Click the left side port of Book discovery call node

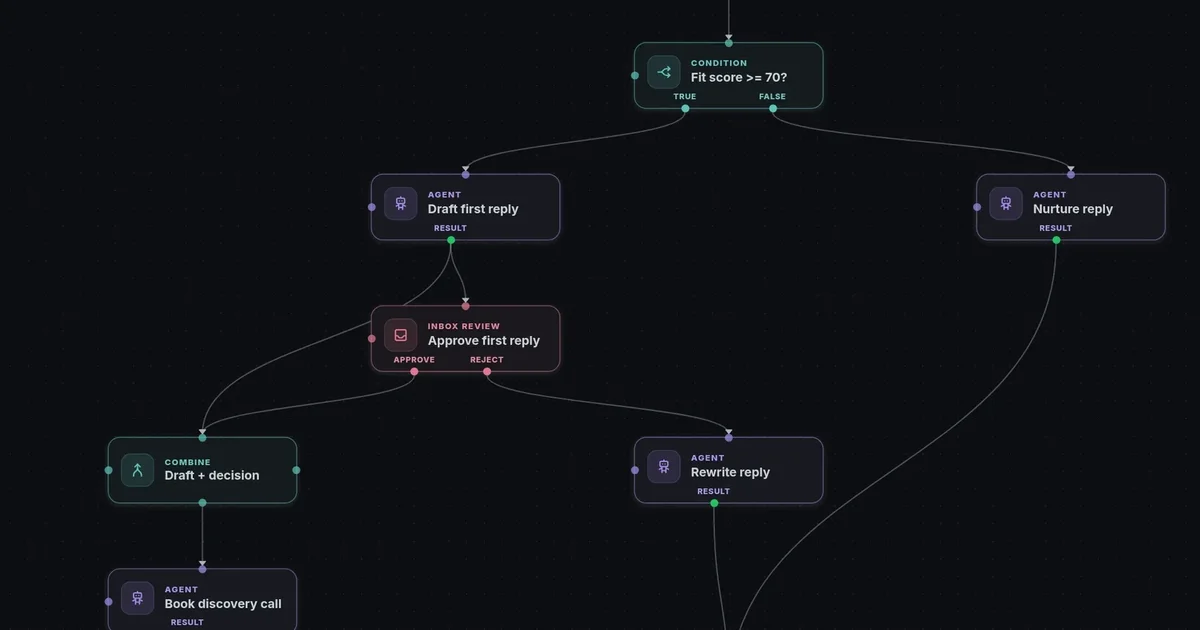pos(109,602)
